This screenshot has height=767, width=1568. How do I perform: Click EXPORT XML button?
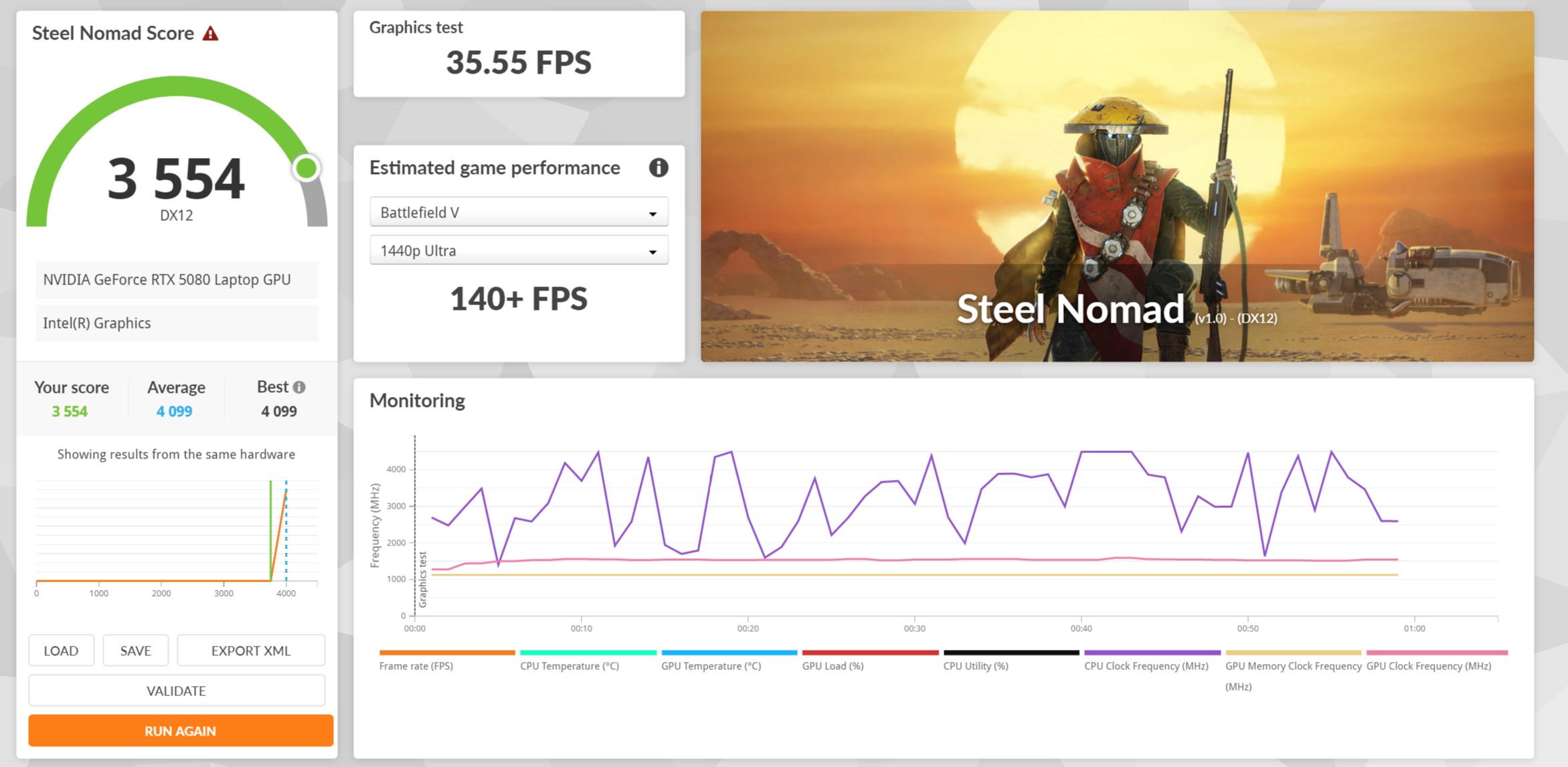pyautogui.click(x=250, y=651)
